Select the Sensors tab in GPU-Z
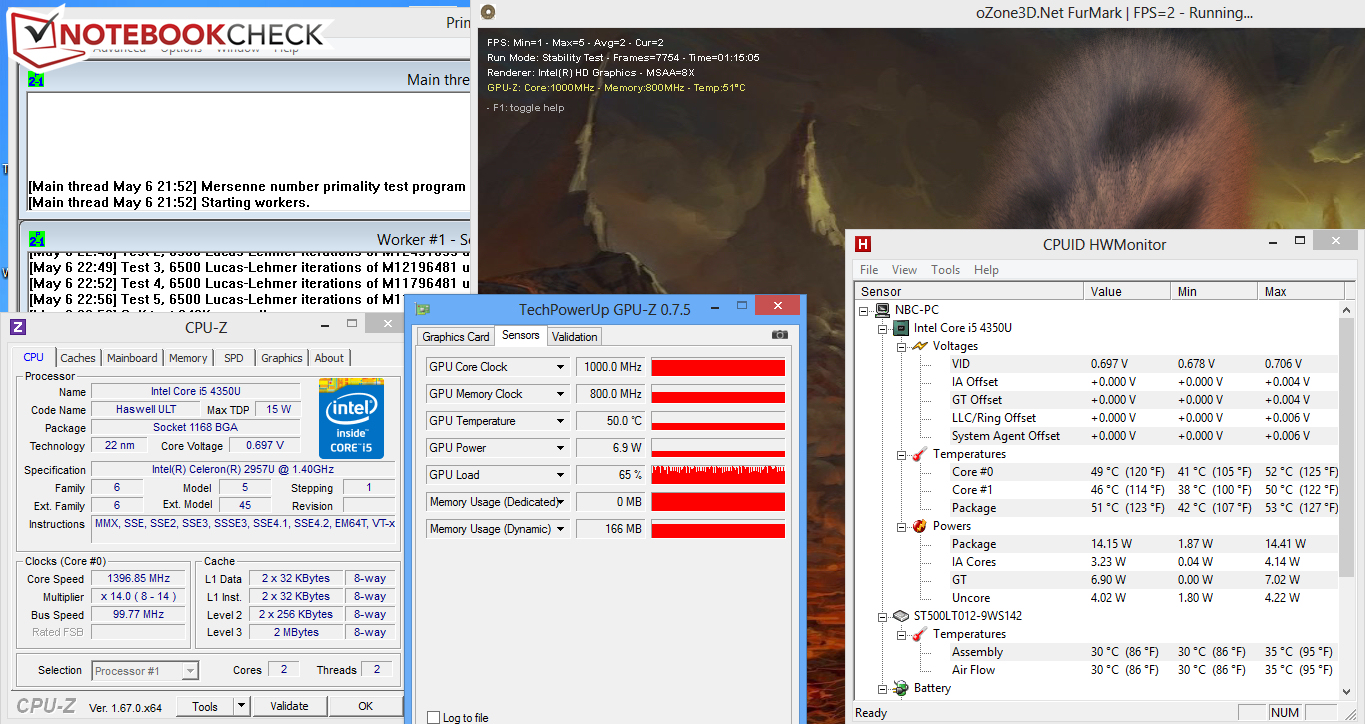Screen dimensions: 1365x724 click(521, 335)
